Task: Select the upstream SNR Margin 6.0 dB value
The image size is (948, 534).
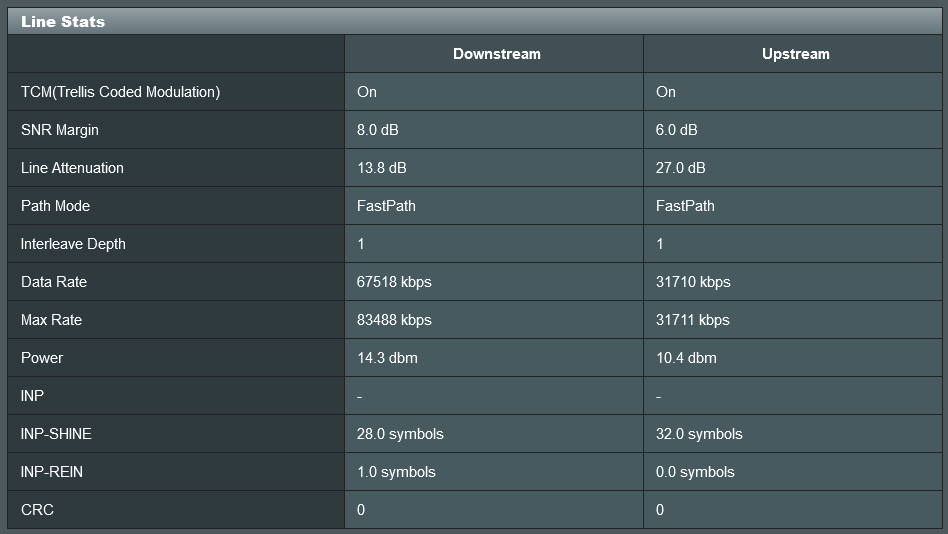Action: tap(677, 130)
